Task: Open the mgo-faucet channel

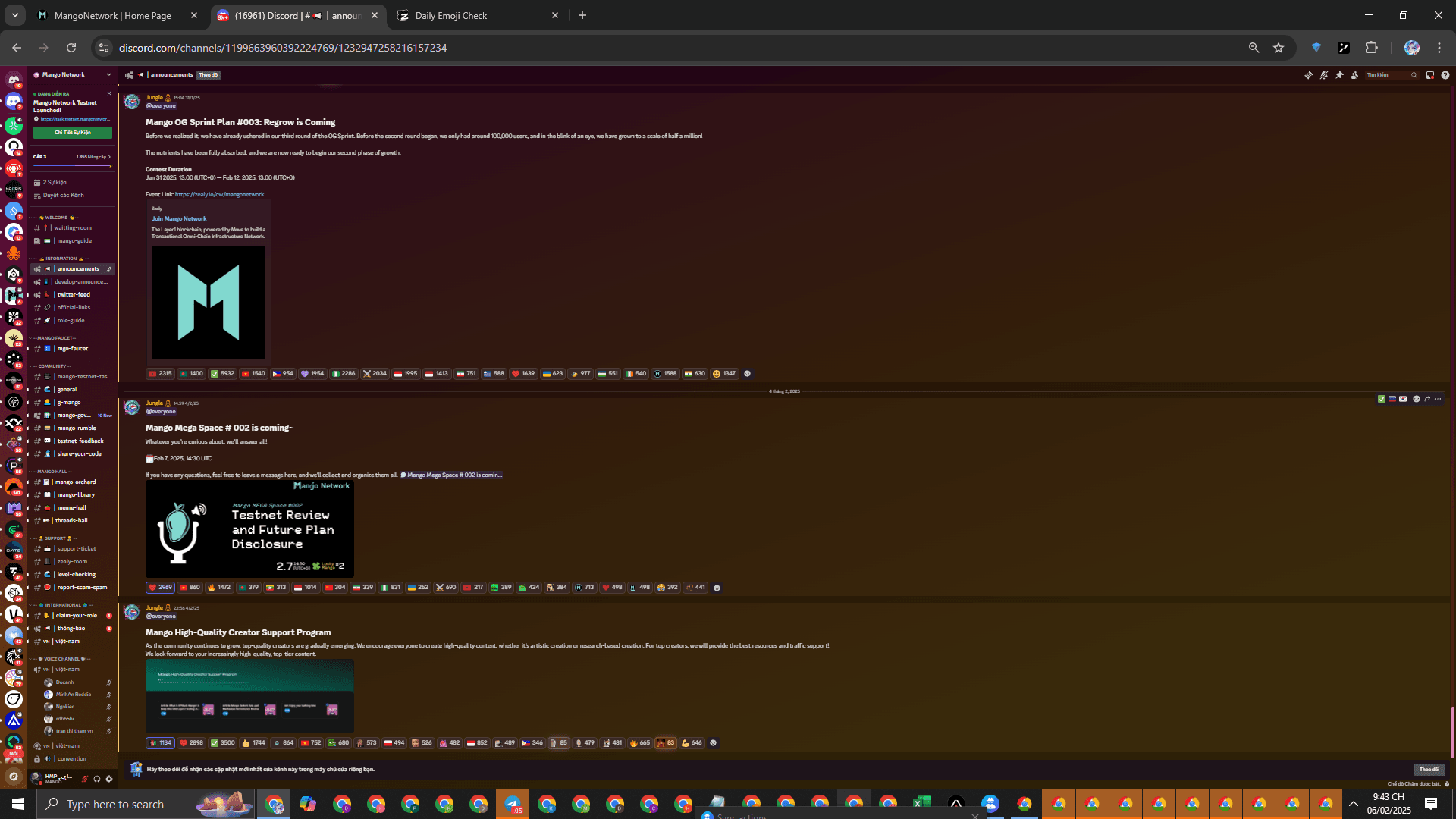Action: pos(73,349)
